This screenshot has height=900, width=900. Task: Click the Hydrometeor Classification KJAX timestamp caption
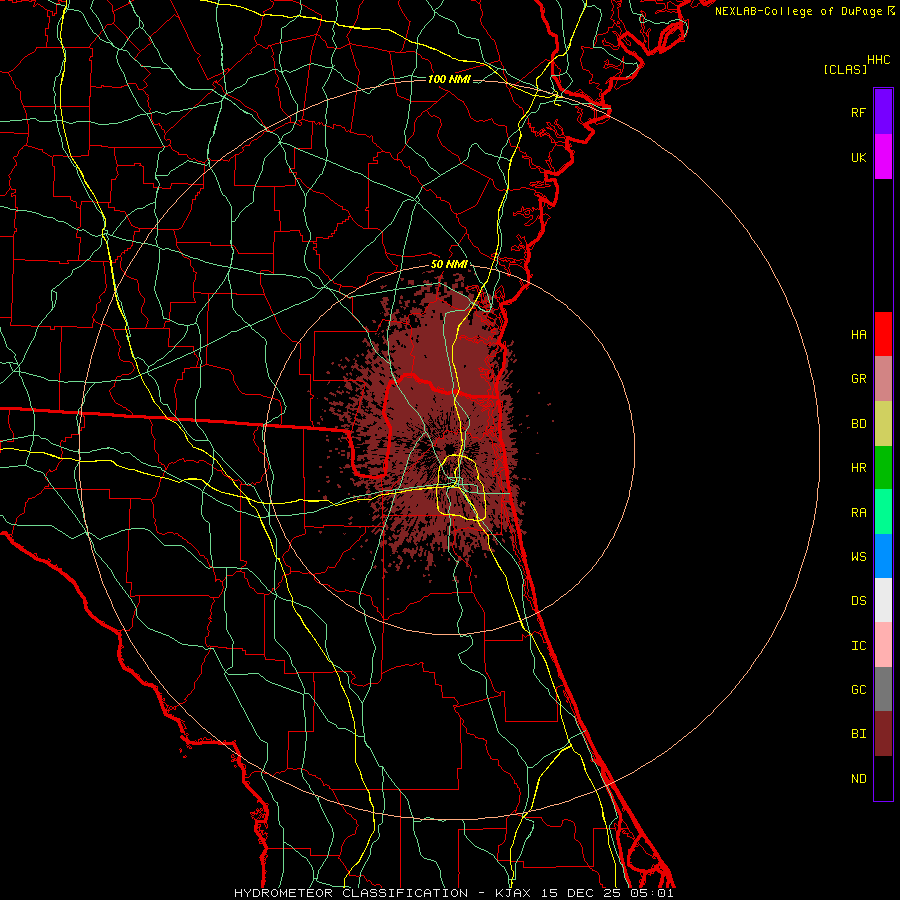coord(453,893)
